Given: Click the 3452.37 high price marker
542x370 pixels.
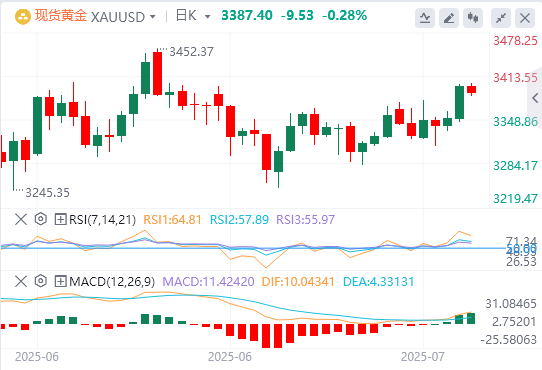Looking at the screenshot, I should pyautogui.click(x=191, y=52).
